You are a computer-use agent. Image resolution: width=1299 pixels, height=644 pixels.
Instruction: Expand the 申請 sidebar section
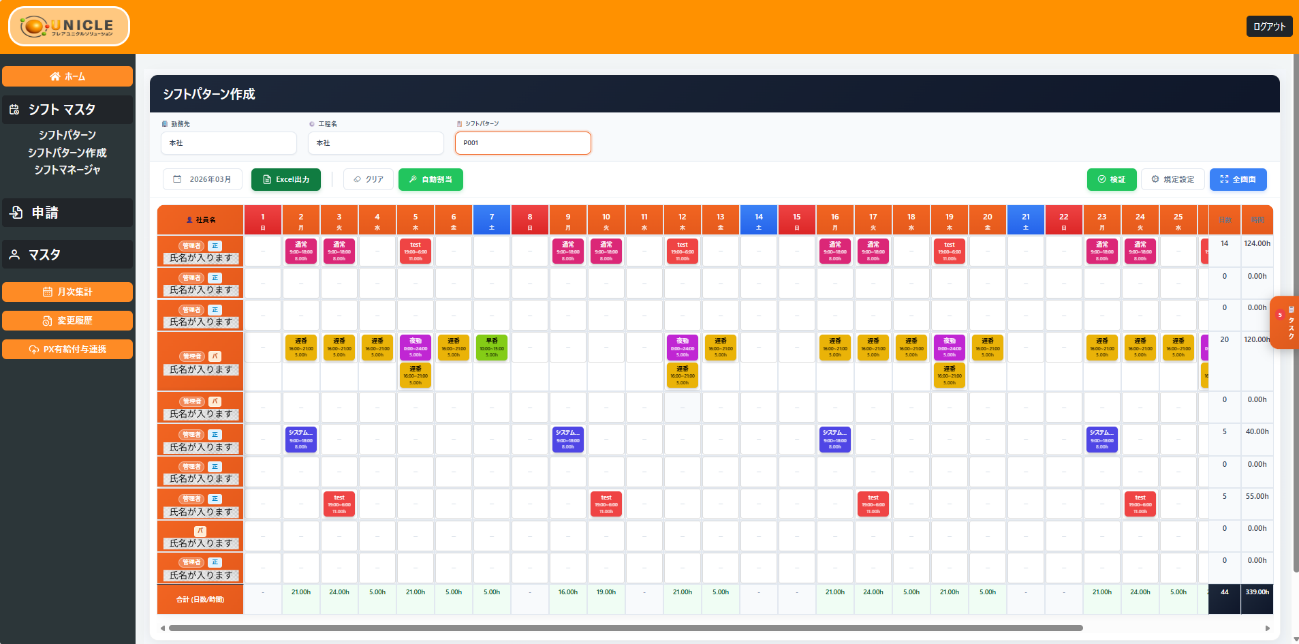click(x=67, y=212)
